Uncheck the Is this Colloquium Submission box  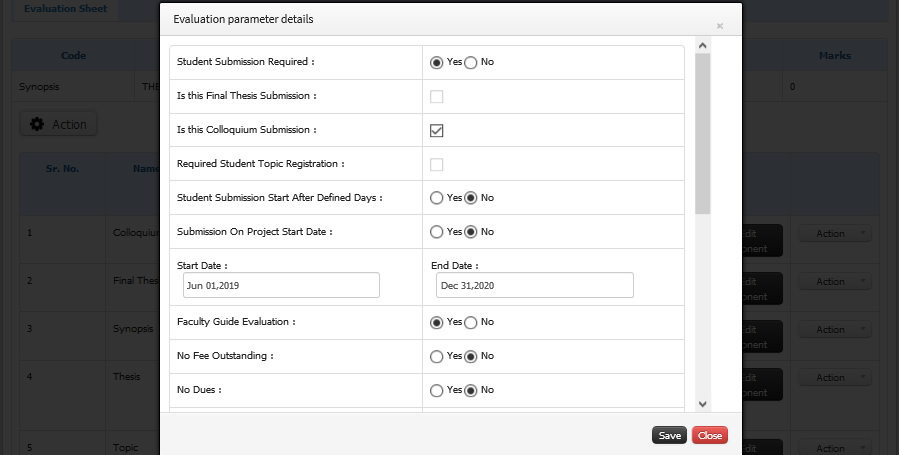[x=436, y=130]
